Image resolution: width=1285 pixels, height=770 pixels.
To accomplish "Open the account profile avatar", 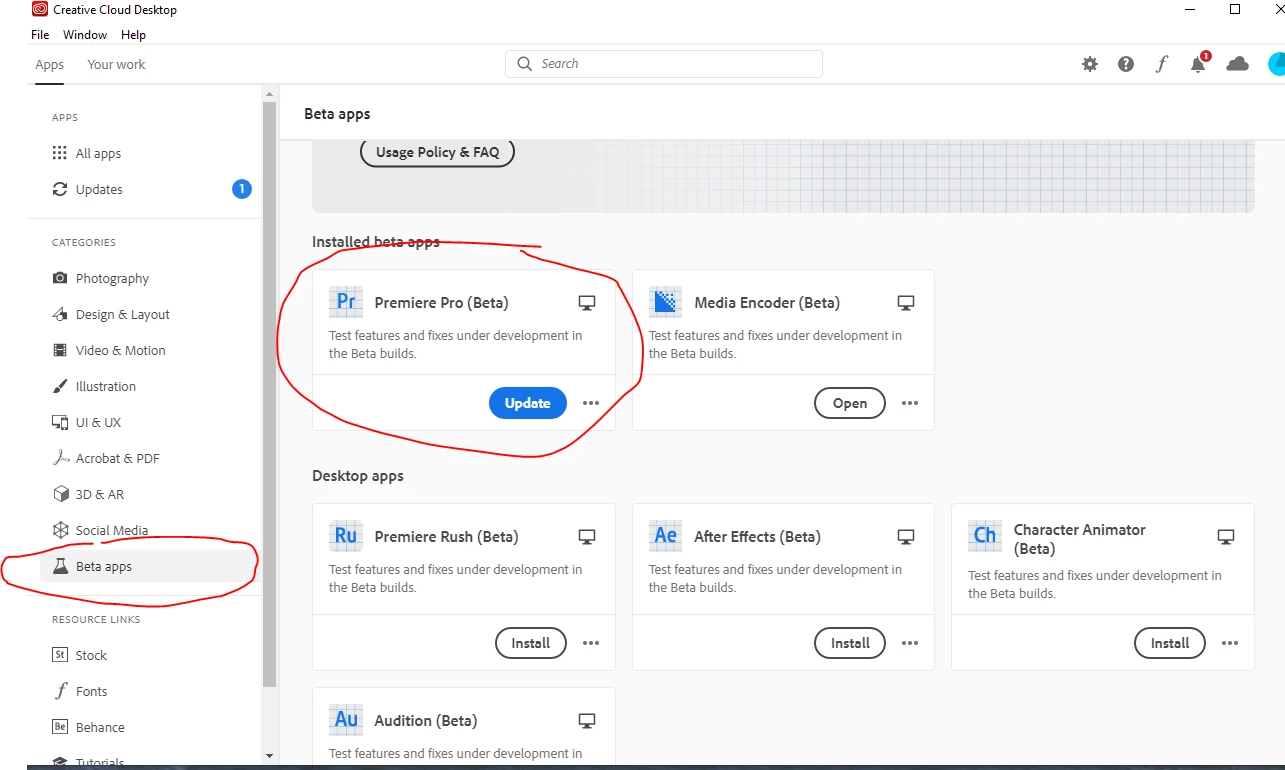I will pyautogui.click(x=1276, y=64).
